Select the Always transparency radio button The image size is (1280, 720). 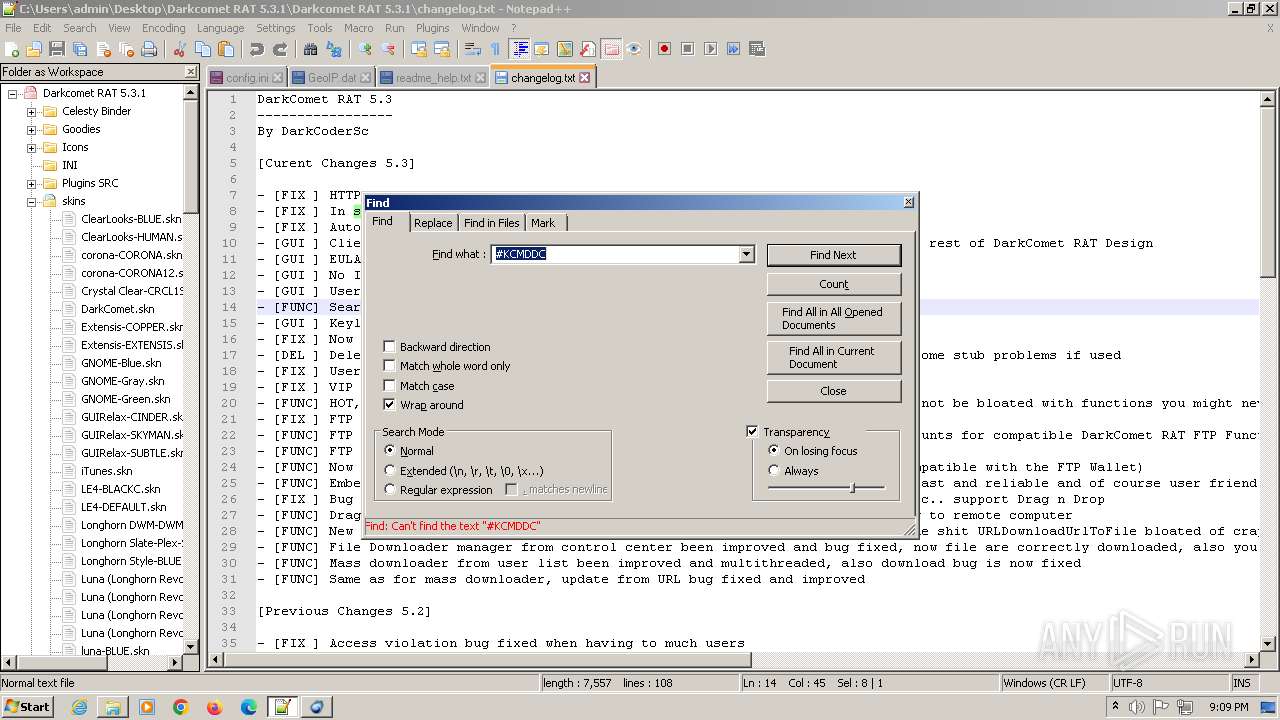(x=774, y=471)
